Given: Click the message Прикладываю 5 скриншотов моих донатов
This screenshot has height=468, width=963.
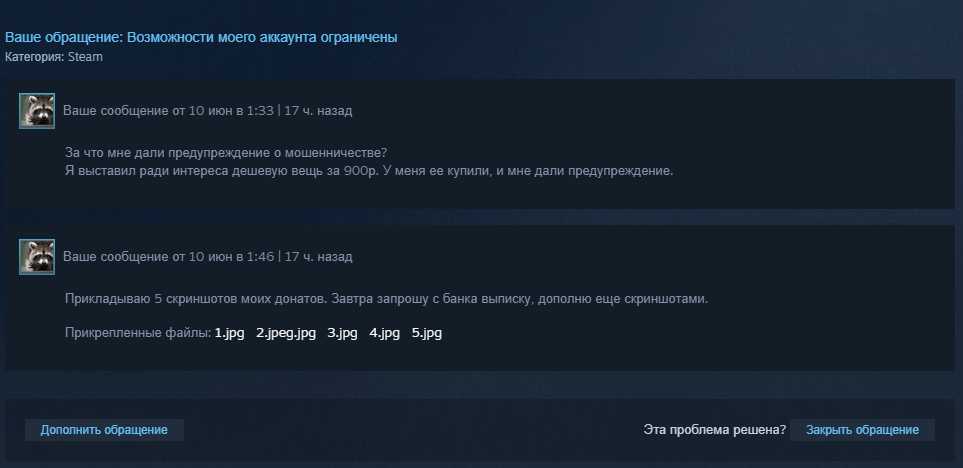Looking at the screenshot, I should pos(386,299).
